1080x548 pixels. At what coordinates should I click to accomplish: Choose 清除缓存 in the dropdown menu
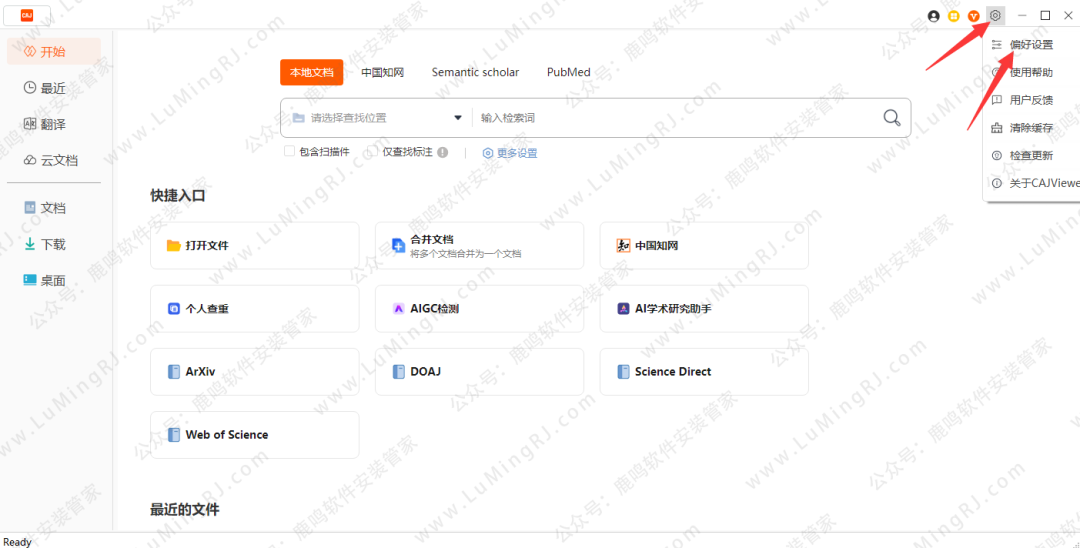tap(1030, 128)
